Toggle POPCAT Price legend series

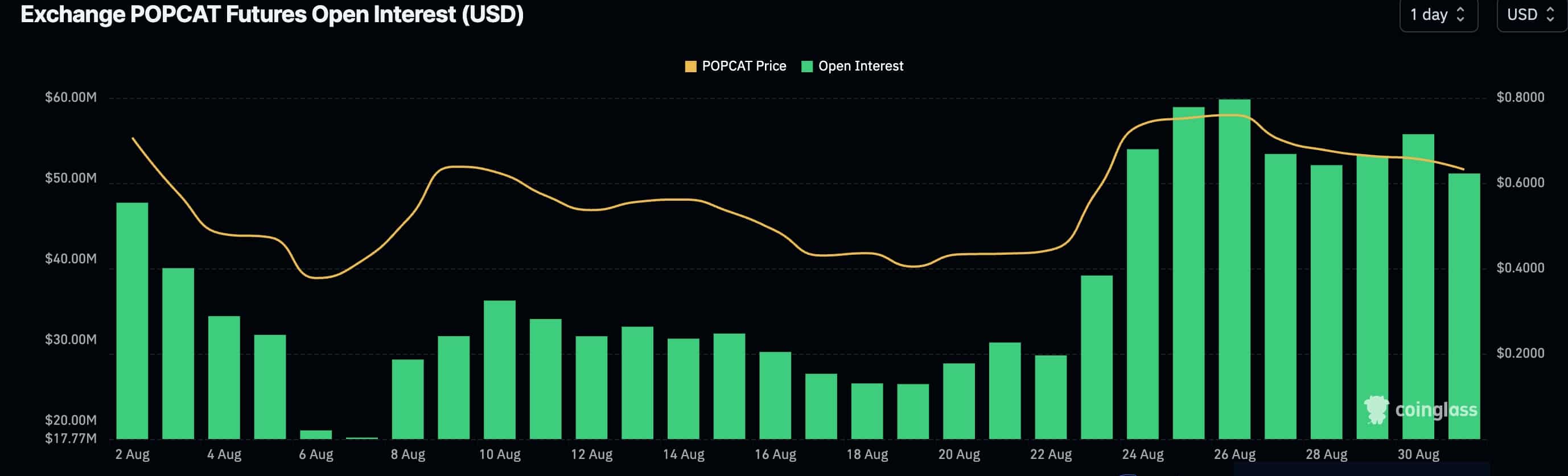pyautogui.click(x=735, y=67)
